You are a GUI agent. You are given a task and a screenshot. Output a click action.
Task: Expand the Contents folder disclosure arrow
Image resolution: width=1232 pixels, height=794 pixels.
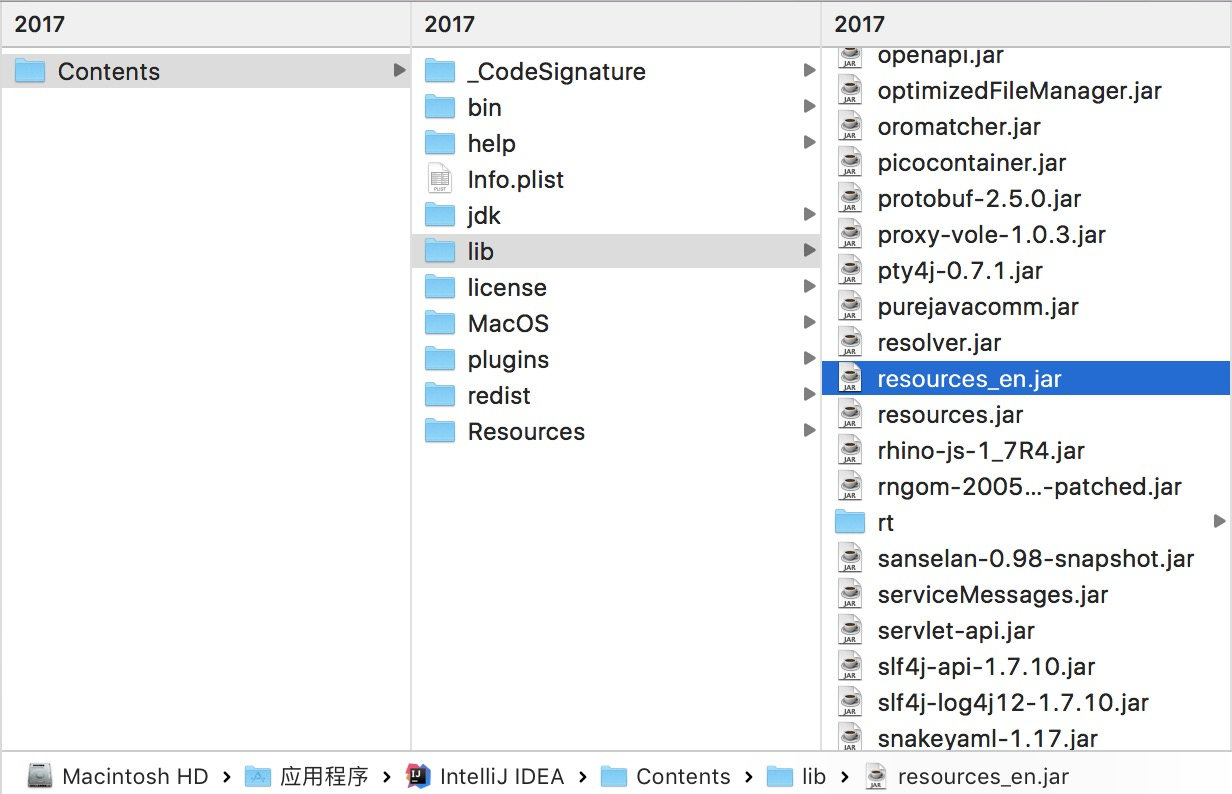click(400, 71)
